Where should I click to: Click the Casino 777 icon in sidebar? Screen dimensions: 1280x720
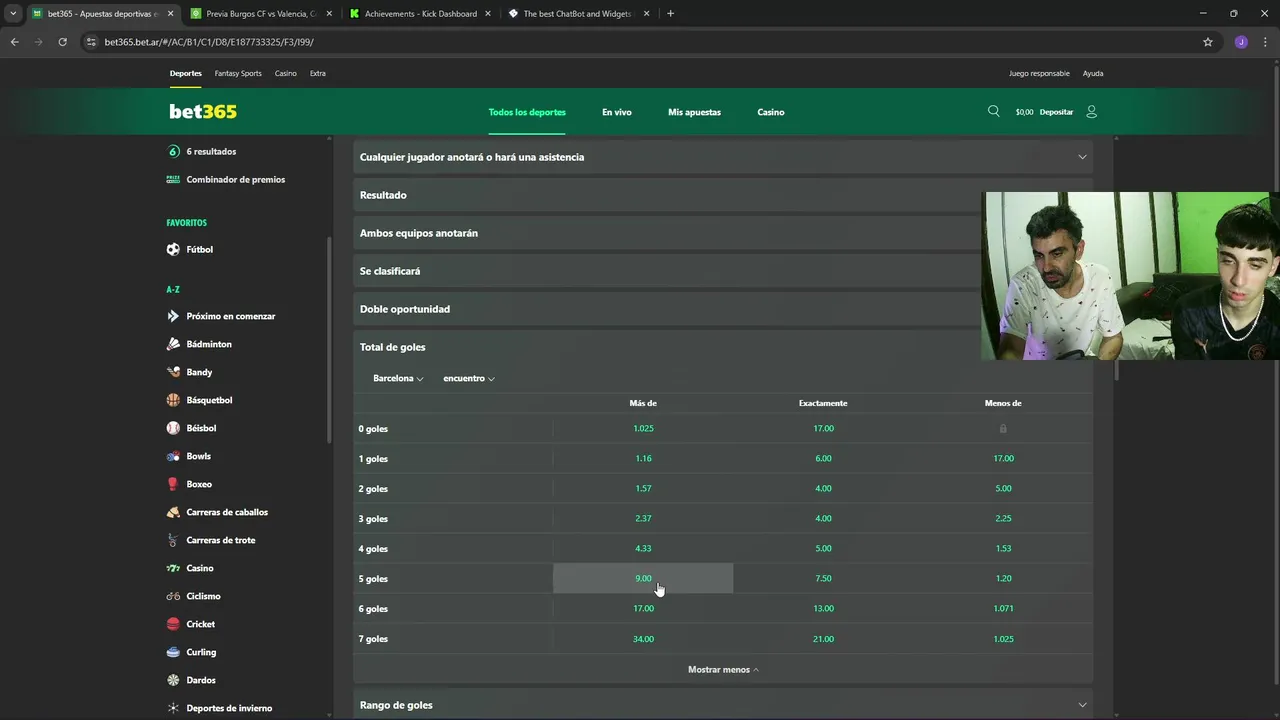point(173,568)
